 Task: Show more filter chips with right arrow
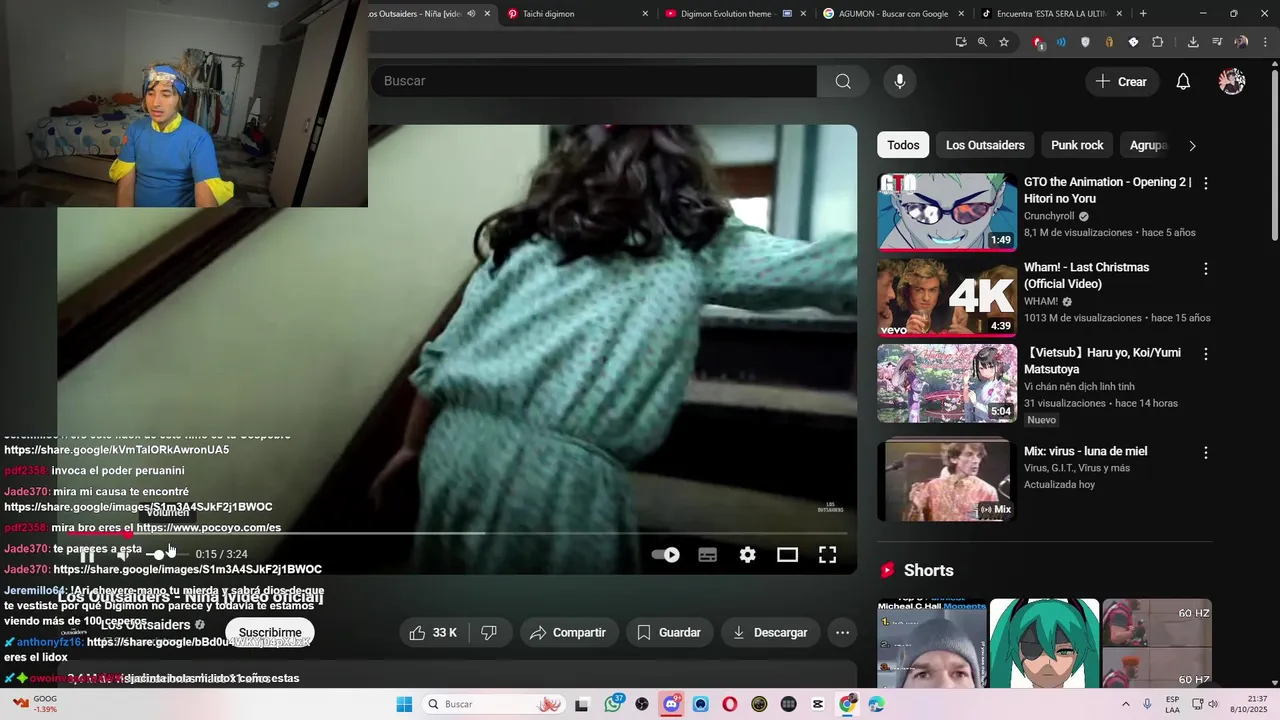(x=1192, y=145)
